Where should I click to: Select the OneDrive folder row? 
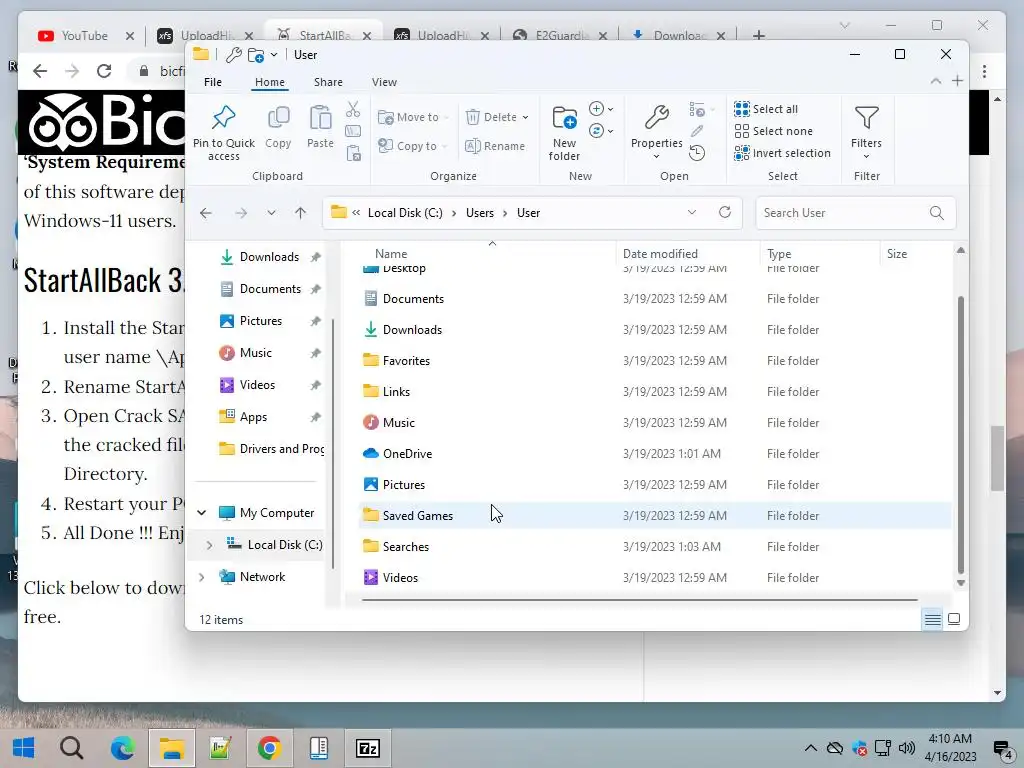pyautogui.click(x=655, y=453)
